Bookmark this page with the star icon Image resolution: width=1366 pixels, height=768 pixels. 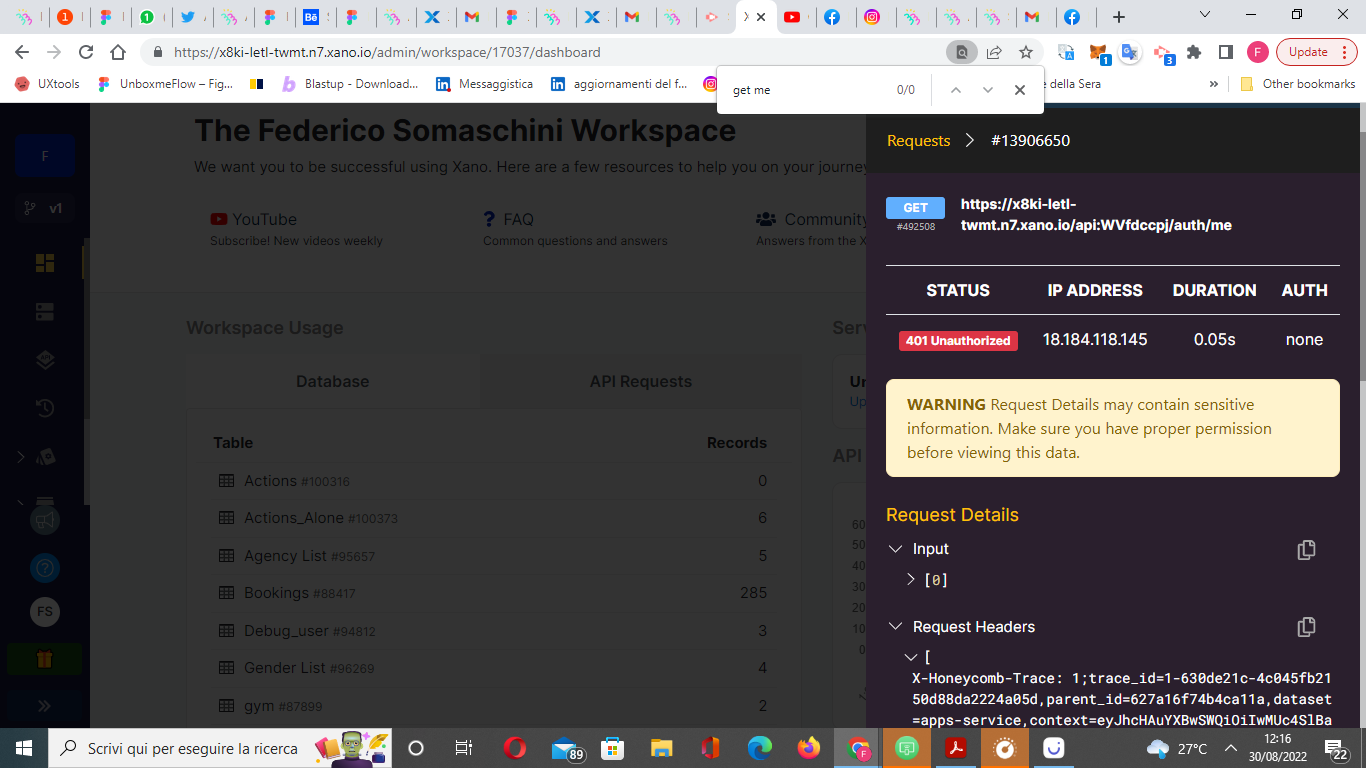point(1026,52)
